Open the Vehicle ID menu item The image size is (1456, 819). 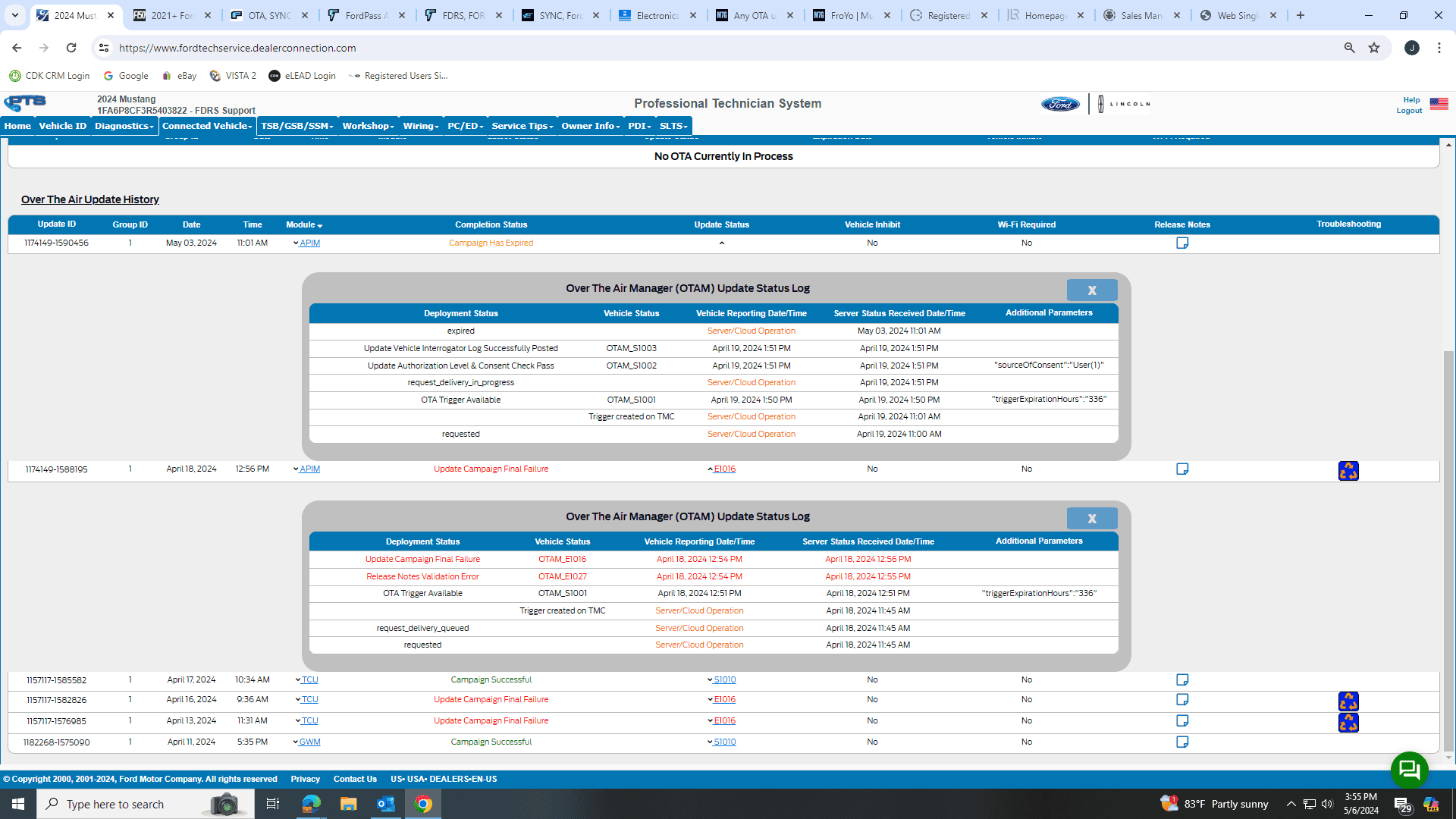coord(63,126)
